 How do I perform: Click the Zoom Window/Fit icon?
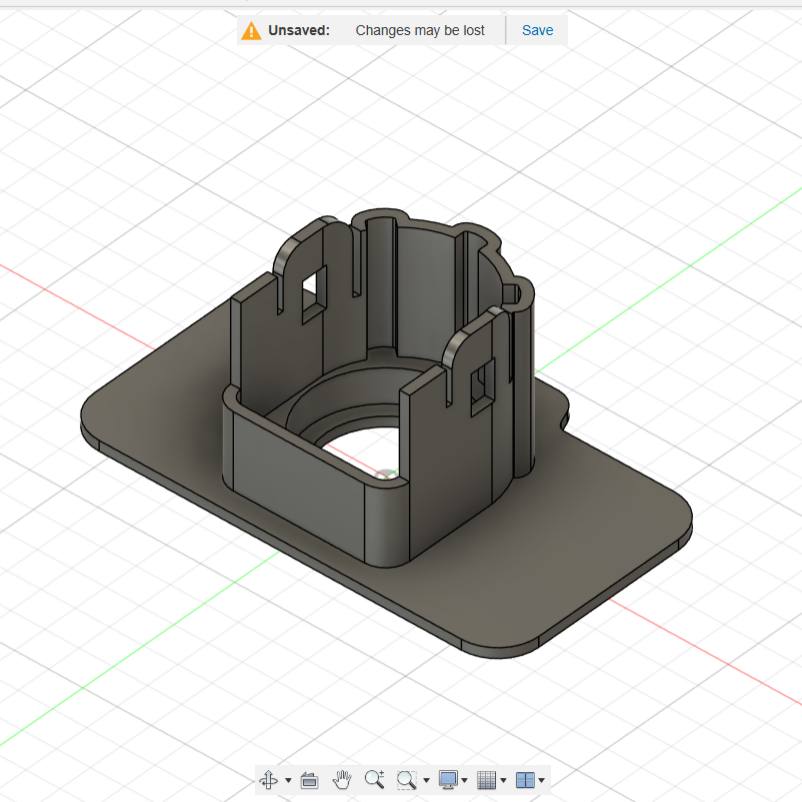406,780
